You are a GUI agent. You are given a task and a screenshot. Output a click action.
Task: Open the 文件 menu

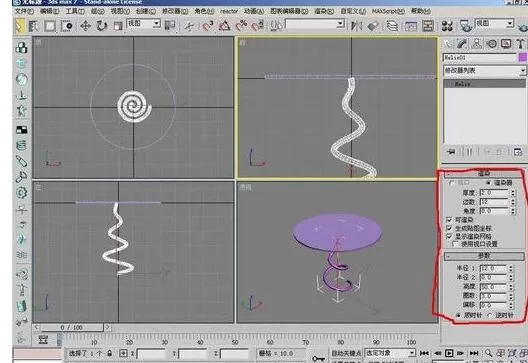[24, 11]
